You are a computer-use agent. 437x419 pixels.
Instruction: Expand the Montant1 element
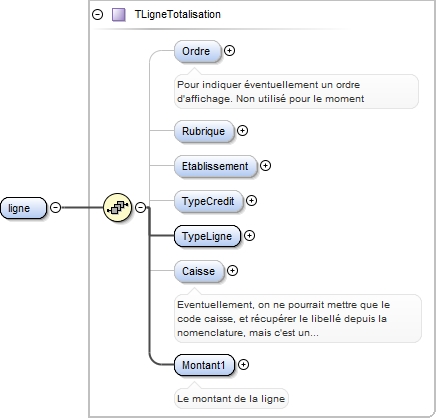243,365
